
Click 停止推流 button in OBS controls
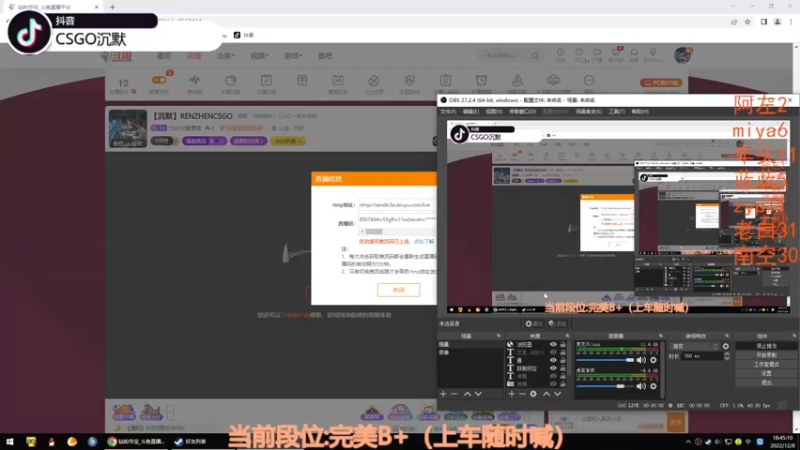(x=766, y=346)
